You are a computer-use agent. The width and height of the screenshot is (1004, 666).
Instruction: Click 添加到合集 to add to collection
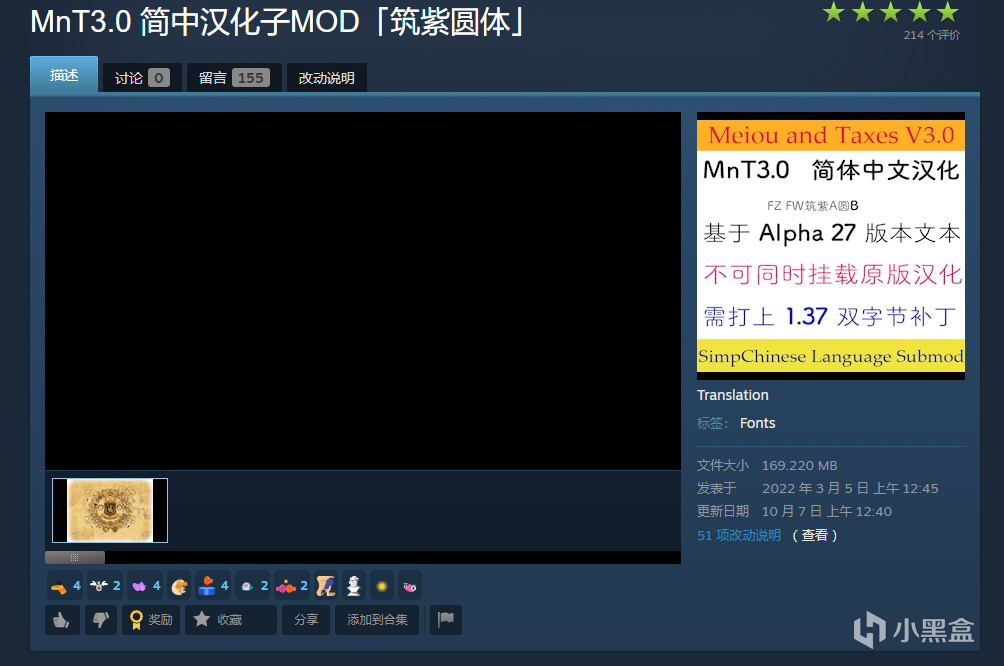(376, 620)
